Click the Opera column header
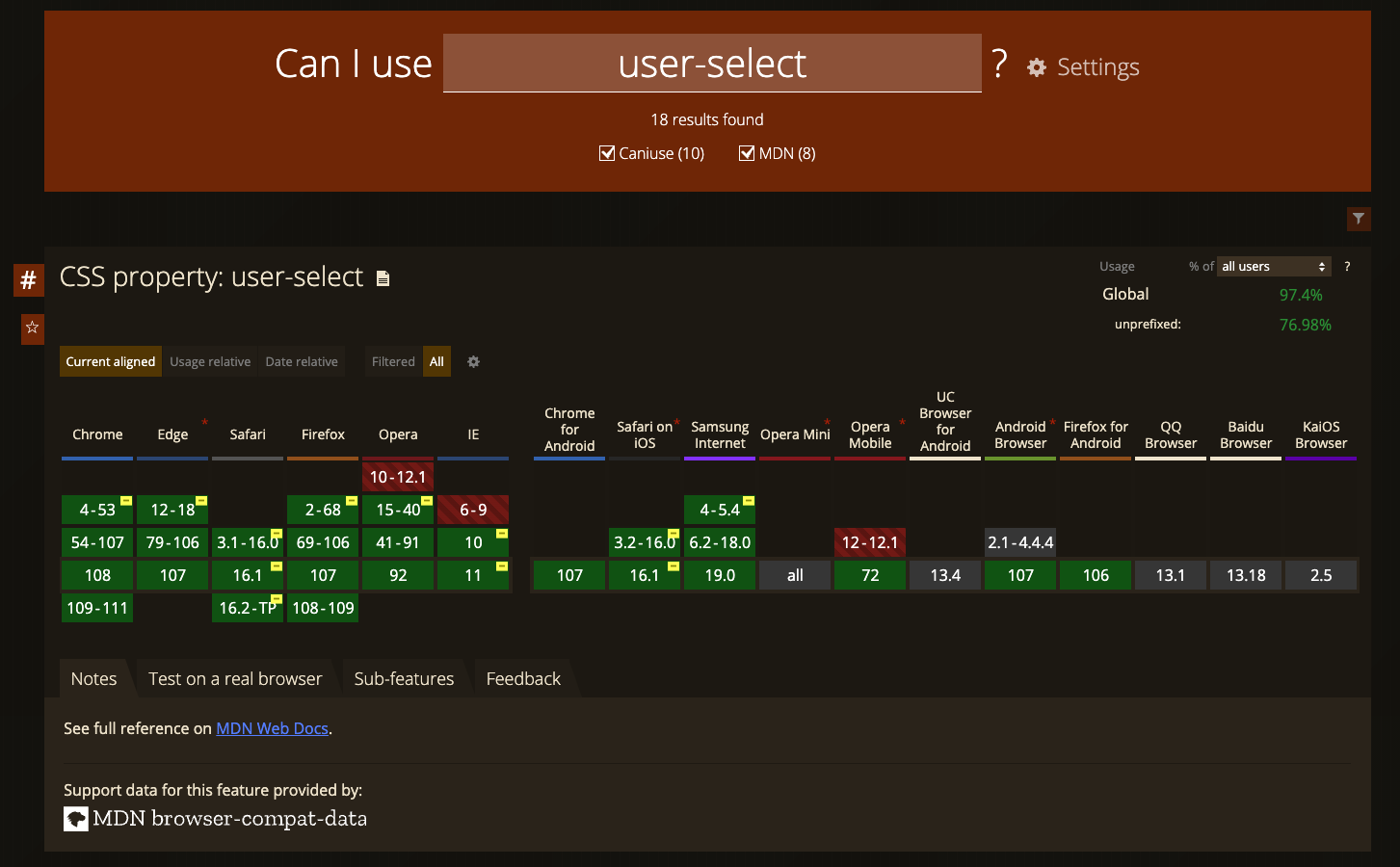1400x867 pixels. tap(398, 434)
